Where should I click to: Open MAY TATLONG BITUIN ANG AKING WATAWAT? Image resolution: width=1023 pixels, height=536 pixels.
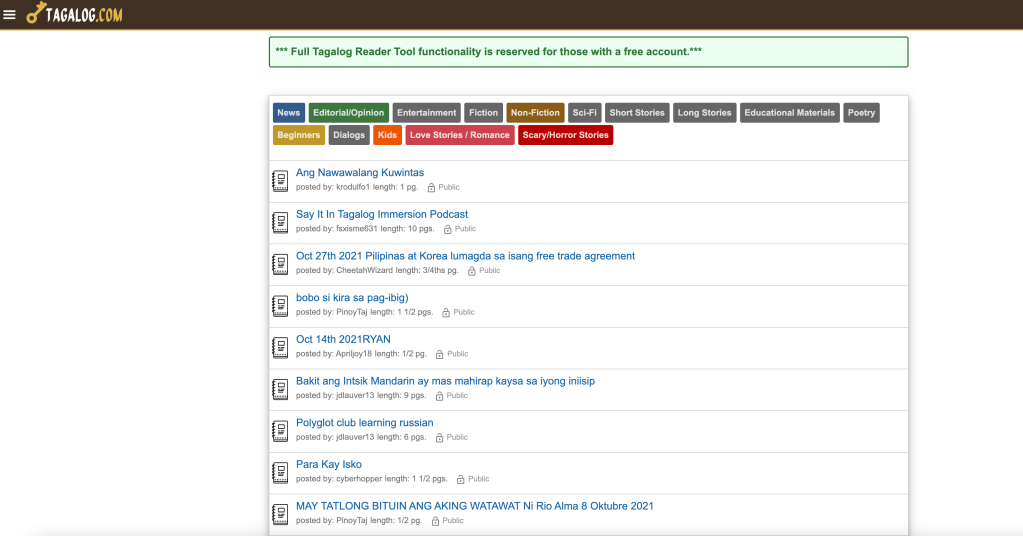tap(475, 506)
